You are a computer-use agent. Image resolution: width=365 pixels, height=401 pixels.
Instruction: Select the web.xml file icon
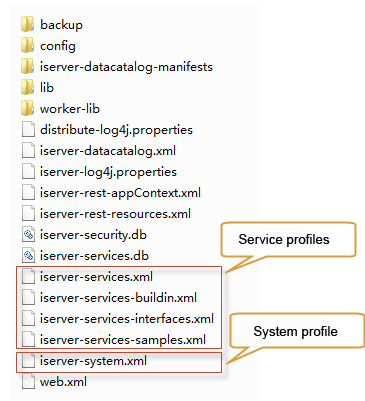pos(28,382)
